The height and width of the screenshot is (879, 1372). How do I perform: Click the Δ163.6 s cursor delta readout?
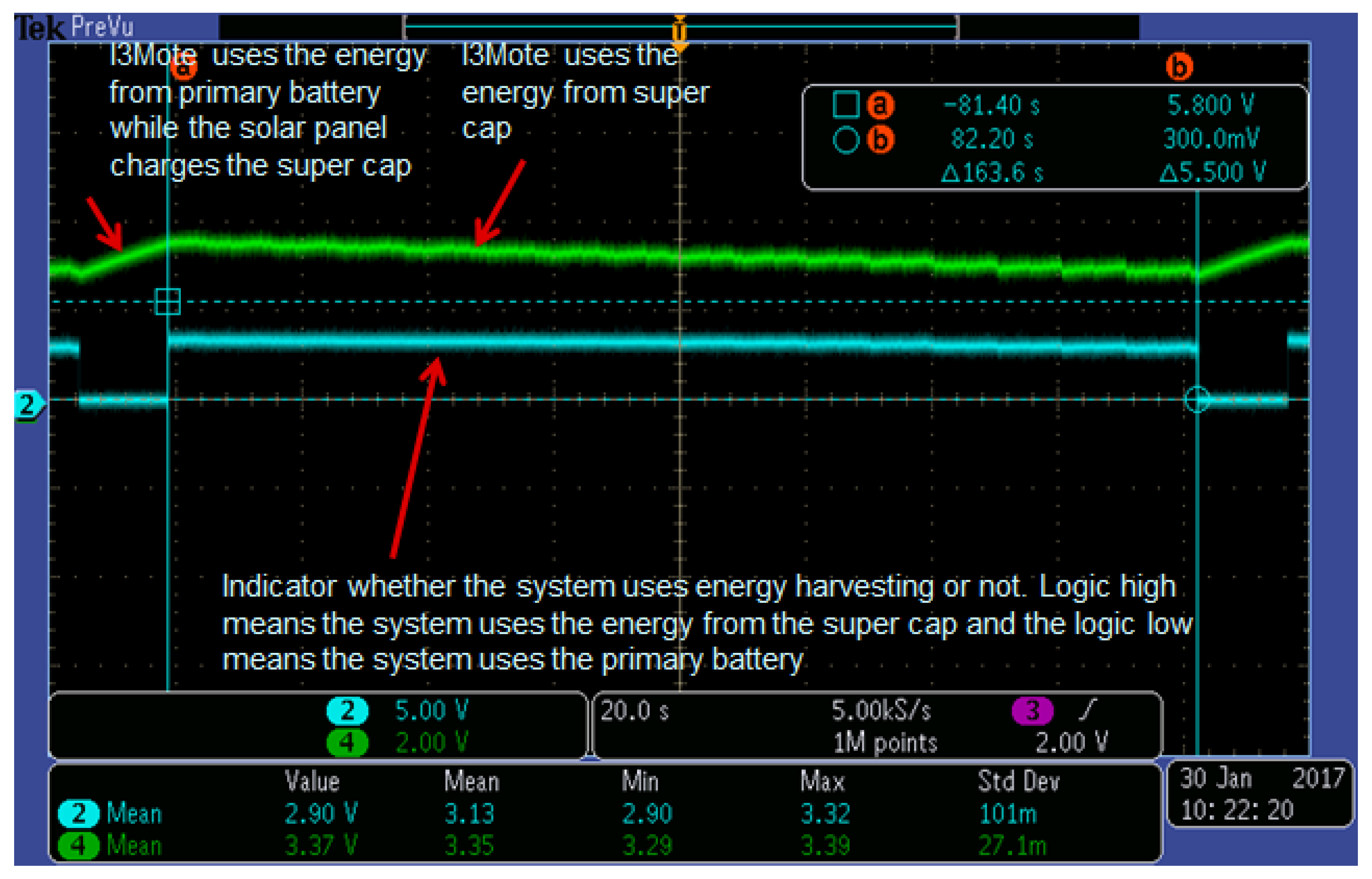(x=992, y=172)
